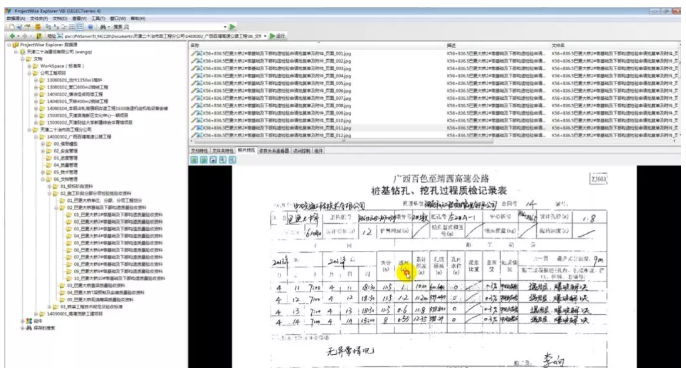Screen dimensions: 686x371
Task: Expand the 保存的搜索 saved searches node
Action: 22,328
